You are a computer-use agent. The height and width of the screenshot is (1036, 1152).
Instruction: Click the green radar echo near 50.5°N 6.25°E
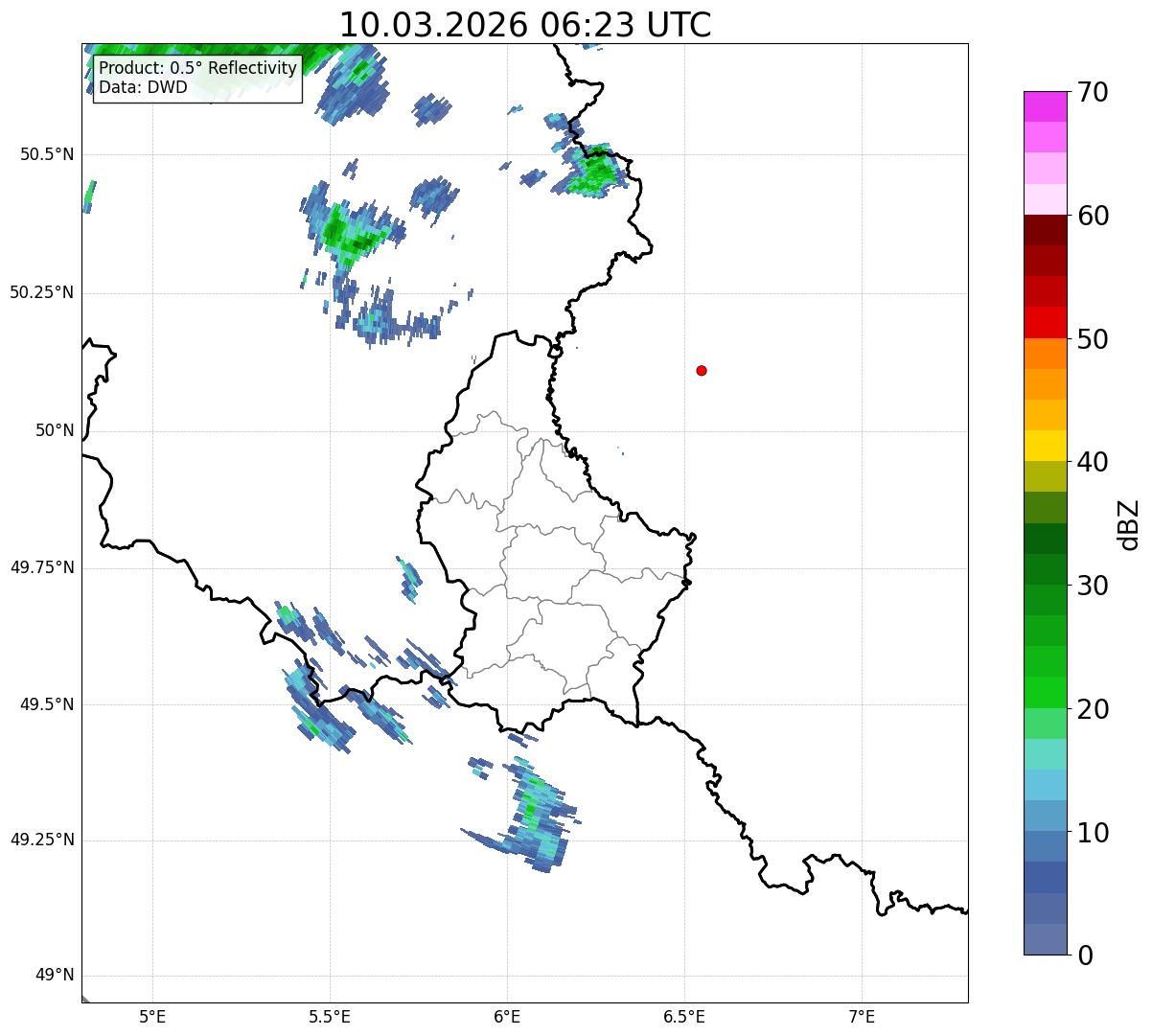[x=596, y=173]
